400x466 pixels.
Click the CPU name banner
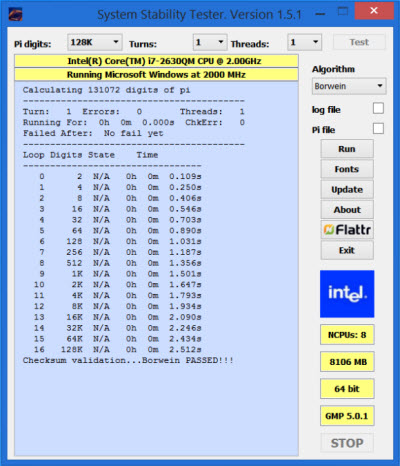pos(156,61)
